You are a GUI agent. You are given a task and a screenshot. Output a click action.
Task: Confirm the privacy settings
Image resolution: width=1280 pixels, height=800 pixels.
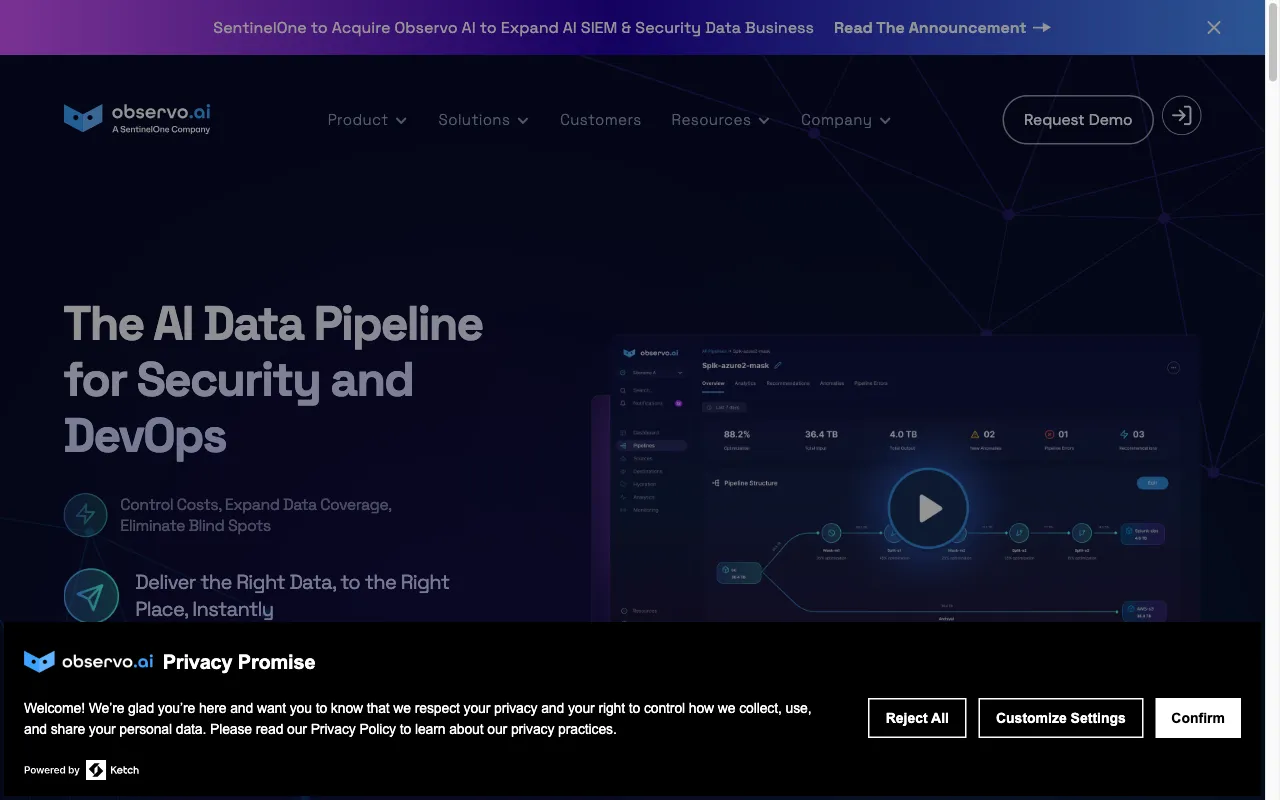1198,718
